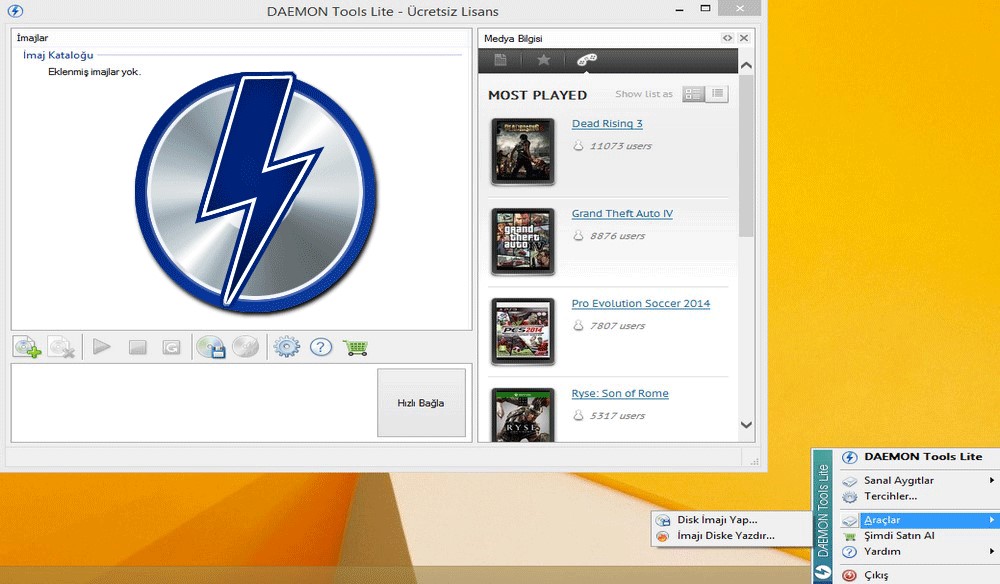The image size is (1000, 584).
Task: Click Ryse cover thumbnail
Action: coord(523,414)
